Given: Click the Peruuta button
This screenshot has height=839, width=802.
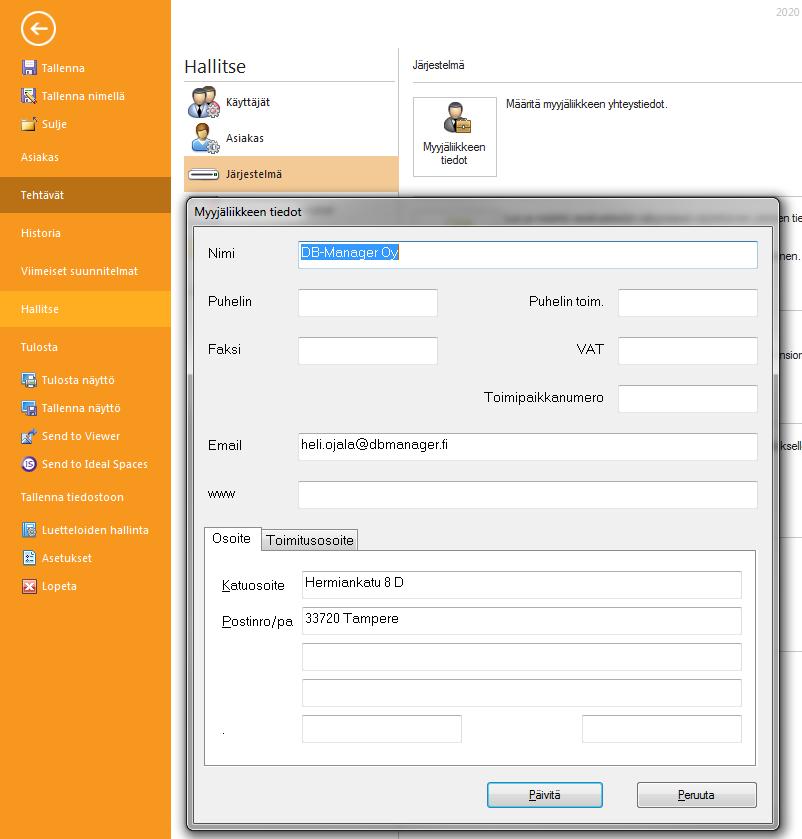Looking at the screenshot, I should coord(697,795).
